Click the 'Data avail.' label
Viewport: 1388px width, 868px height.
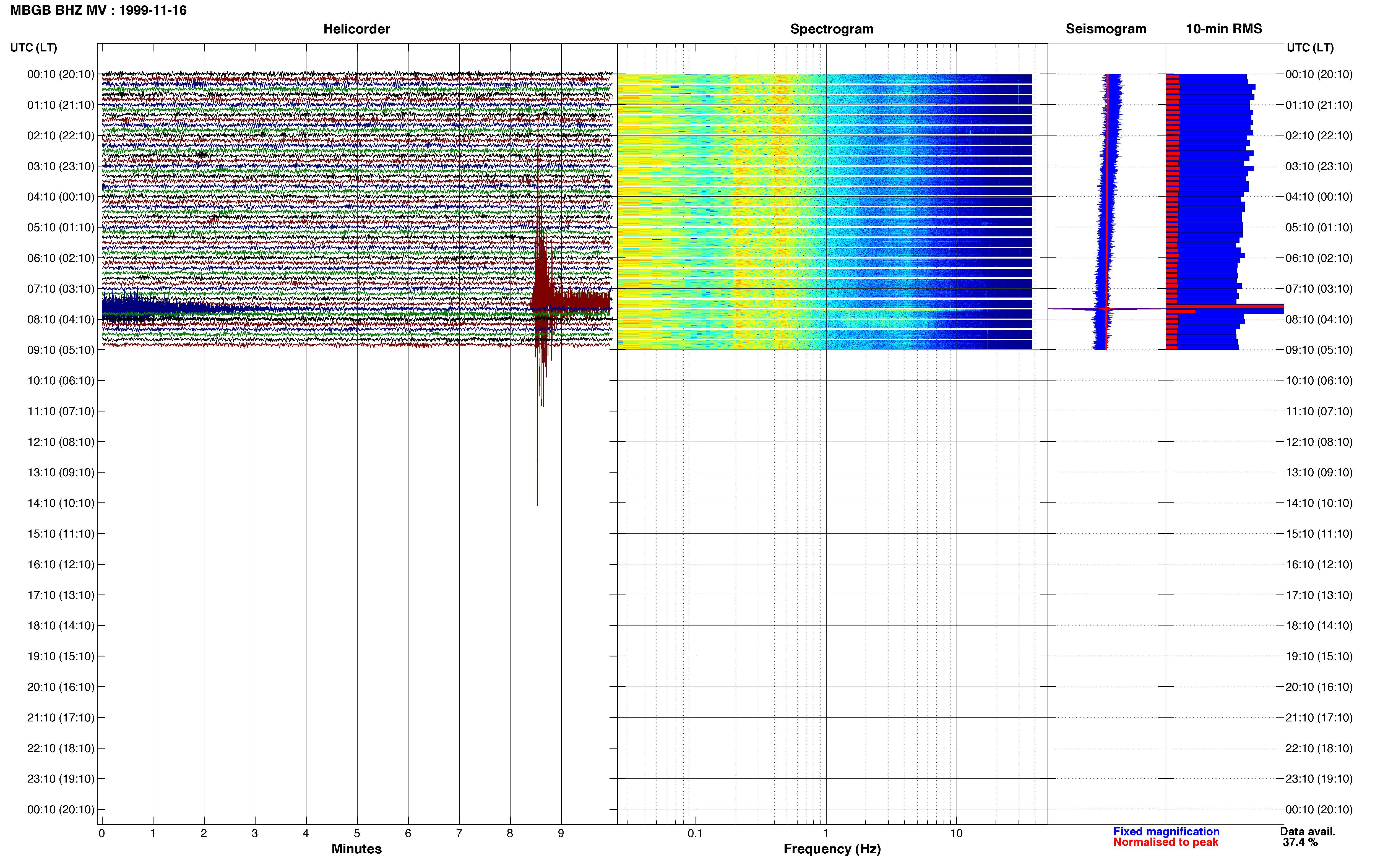(x=1308, y=831)
